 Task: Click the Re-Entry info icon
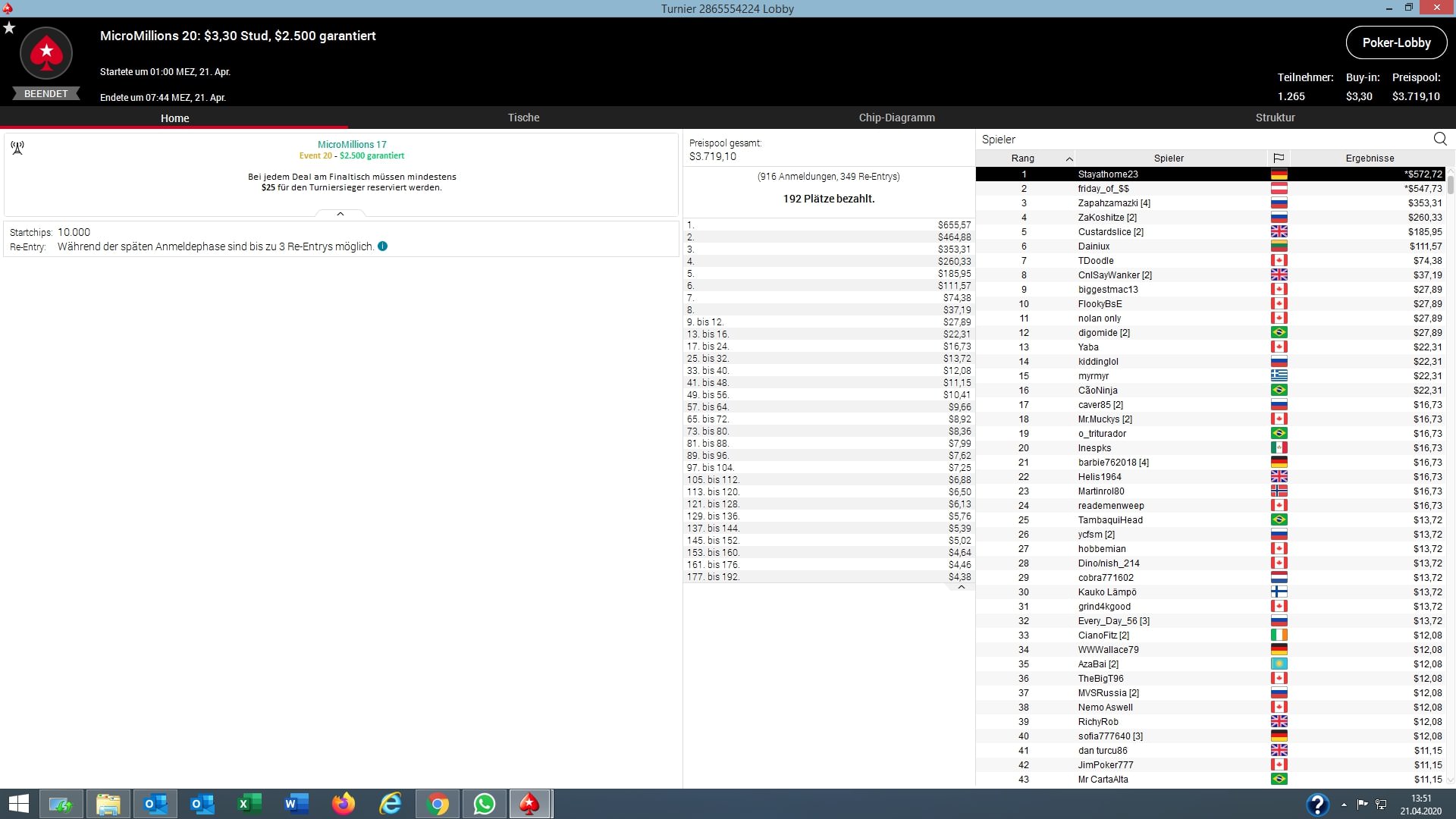pyautogui.click(x=383, y=246)
